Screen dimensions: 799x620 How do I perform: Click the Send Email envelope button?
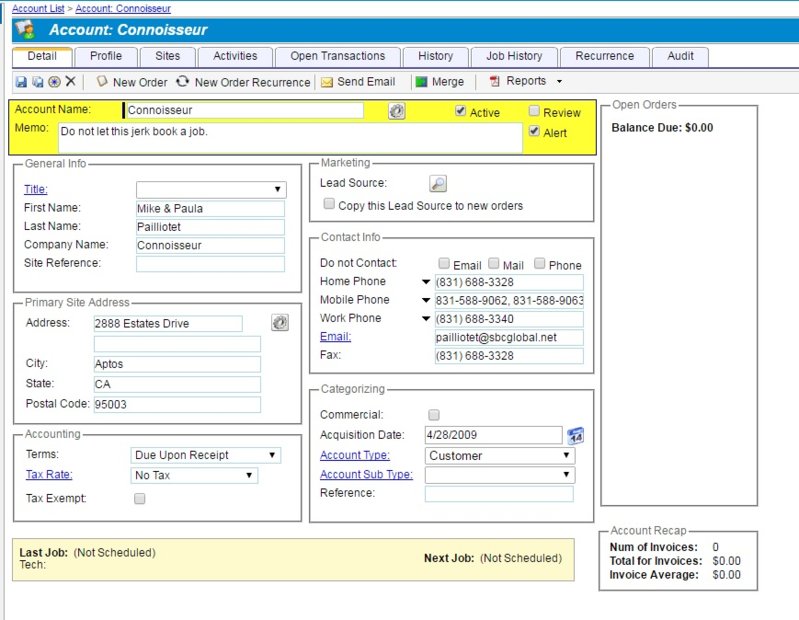[358, 82]
